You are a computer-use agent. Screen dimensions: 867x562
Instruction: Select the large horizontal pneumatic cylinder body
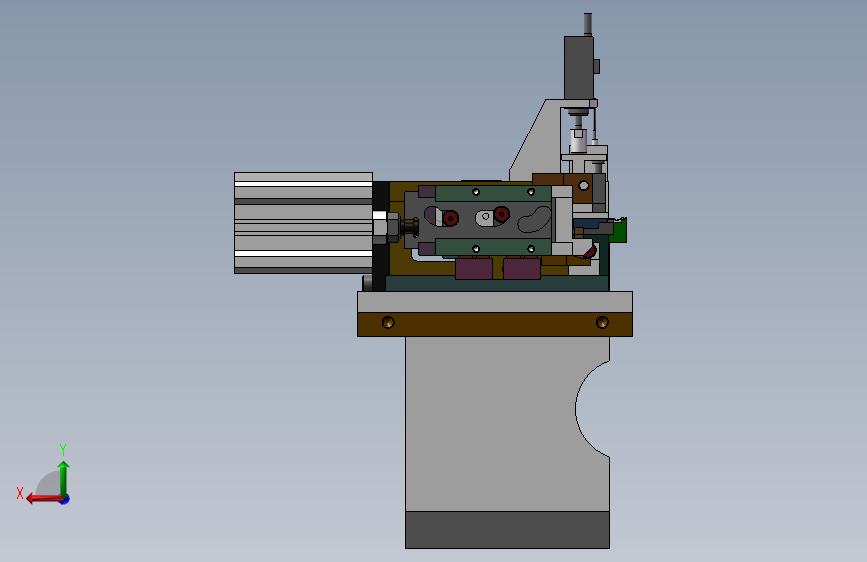(x=303, y=223)
